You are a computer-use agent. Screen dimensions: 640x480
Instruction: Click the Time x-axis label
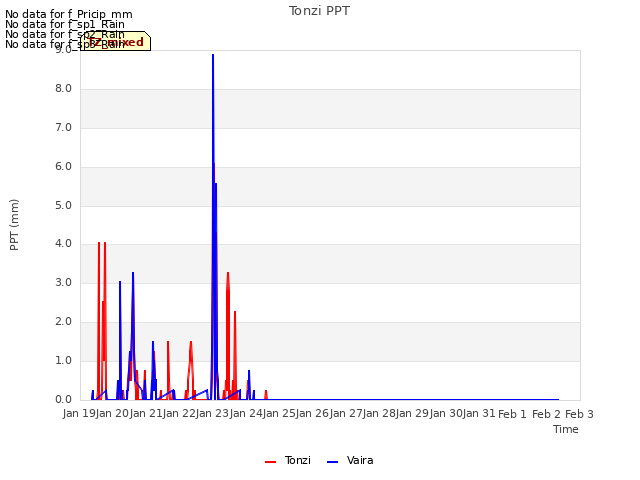tap(565, 429)
